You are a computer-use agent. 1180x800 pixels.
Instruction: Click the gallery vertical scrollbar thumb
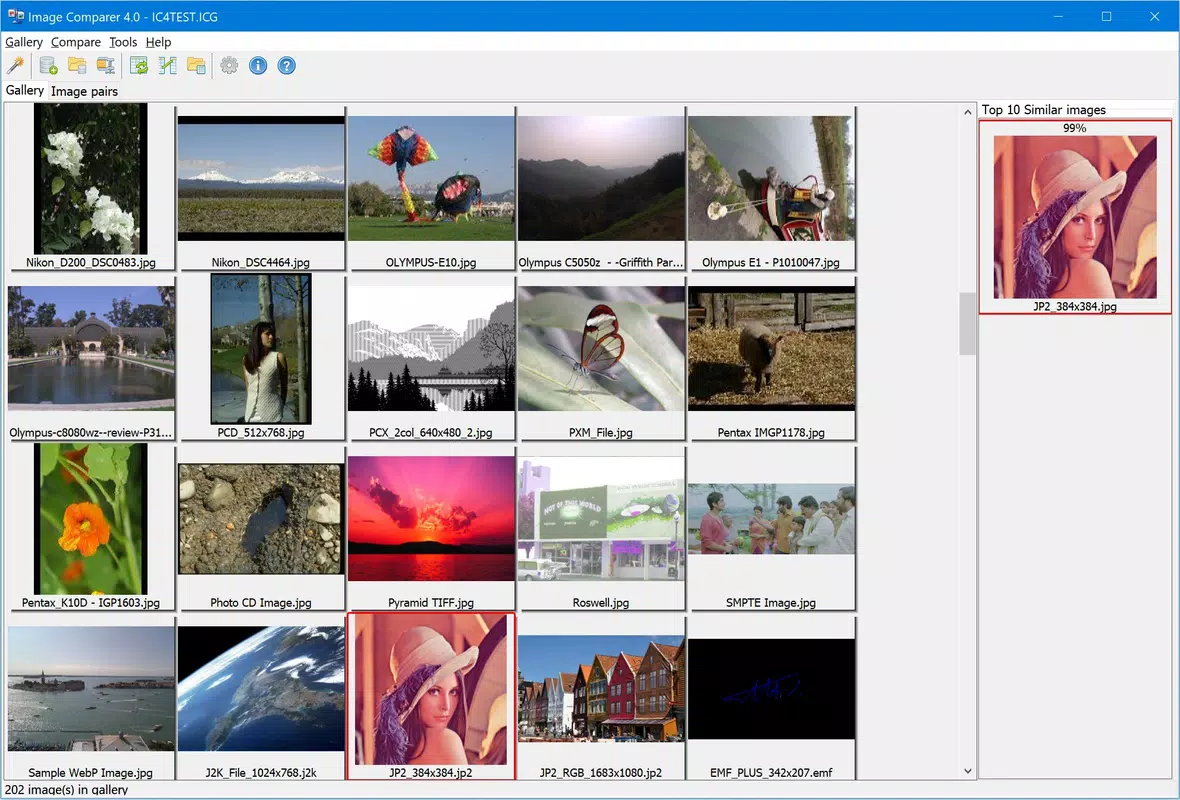[x=968, y=324]
